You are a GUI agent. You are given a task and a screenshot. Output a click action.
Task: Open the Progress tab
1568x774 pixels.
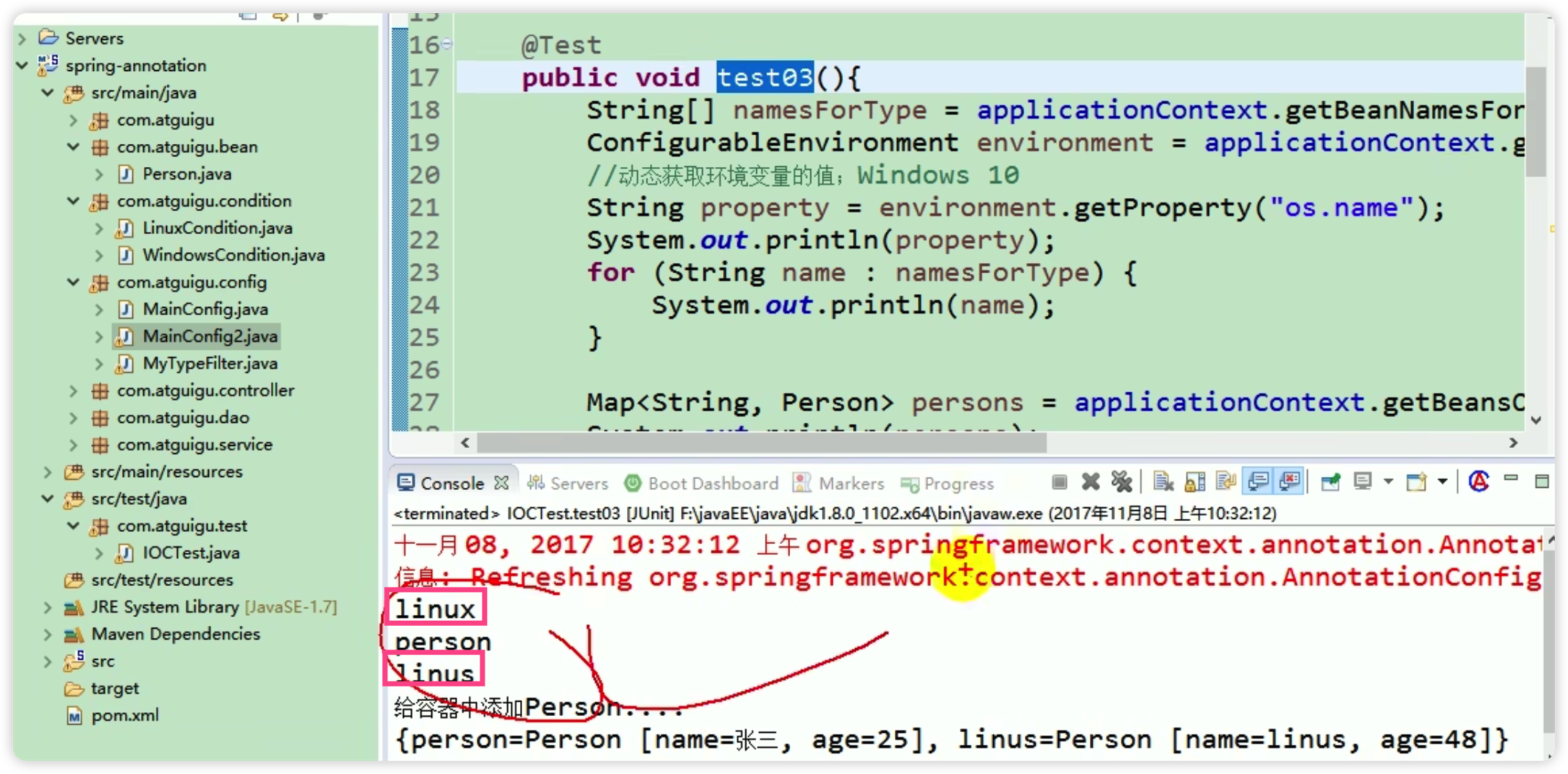(x=948, y=483)
